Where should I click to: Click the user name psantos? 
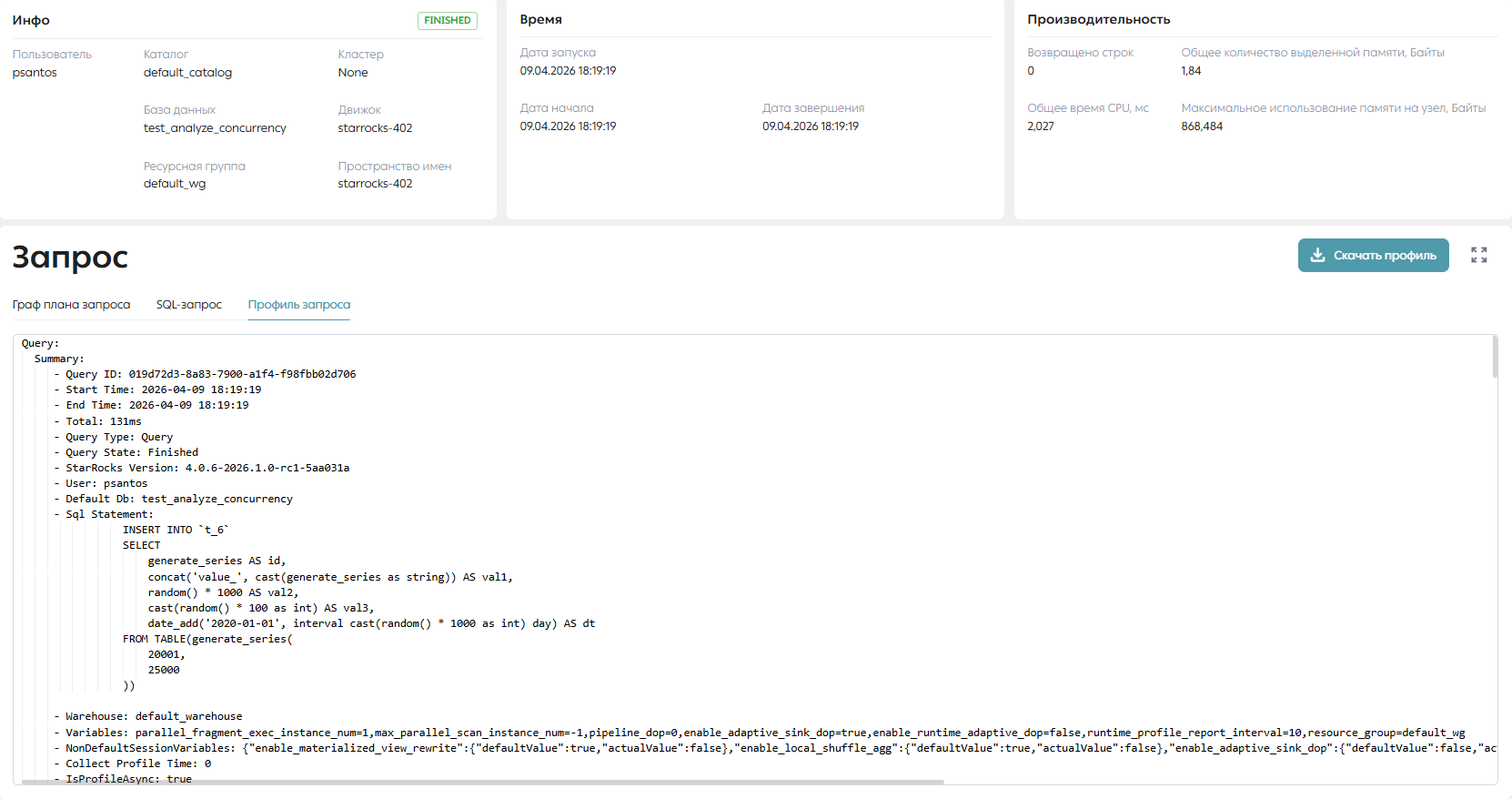(x=35, y=73)
